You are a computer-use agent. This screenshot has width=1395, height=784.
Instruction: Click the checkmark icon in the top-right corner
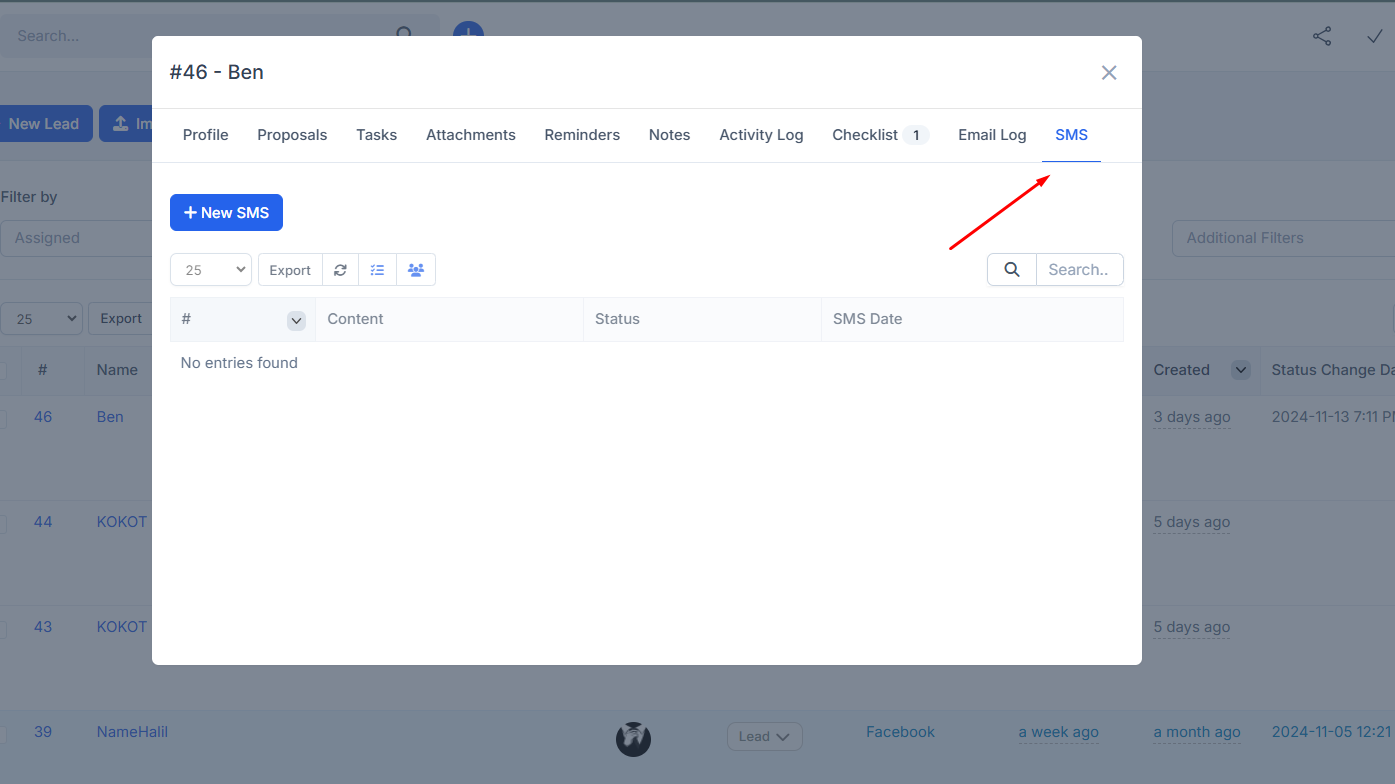click(x=1374, y=35)
